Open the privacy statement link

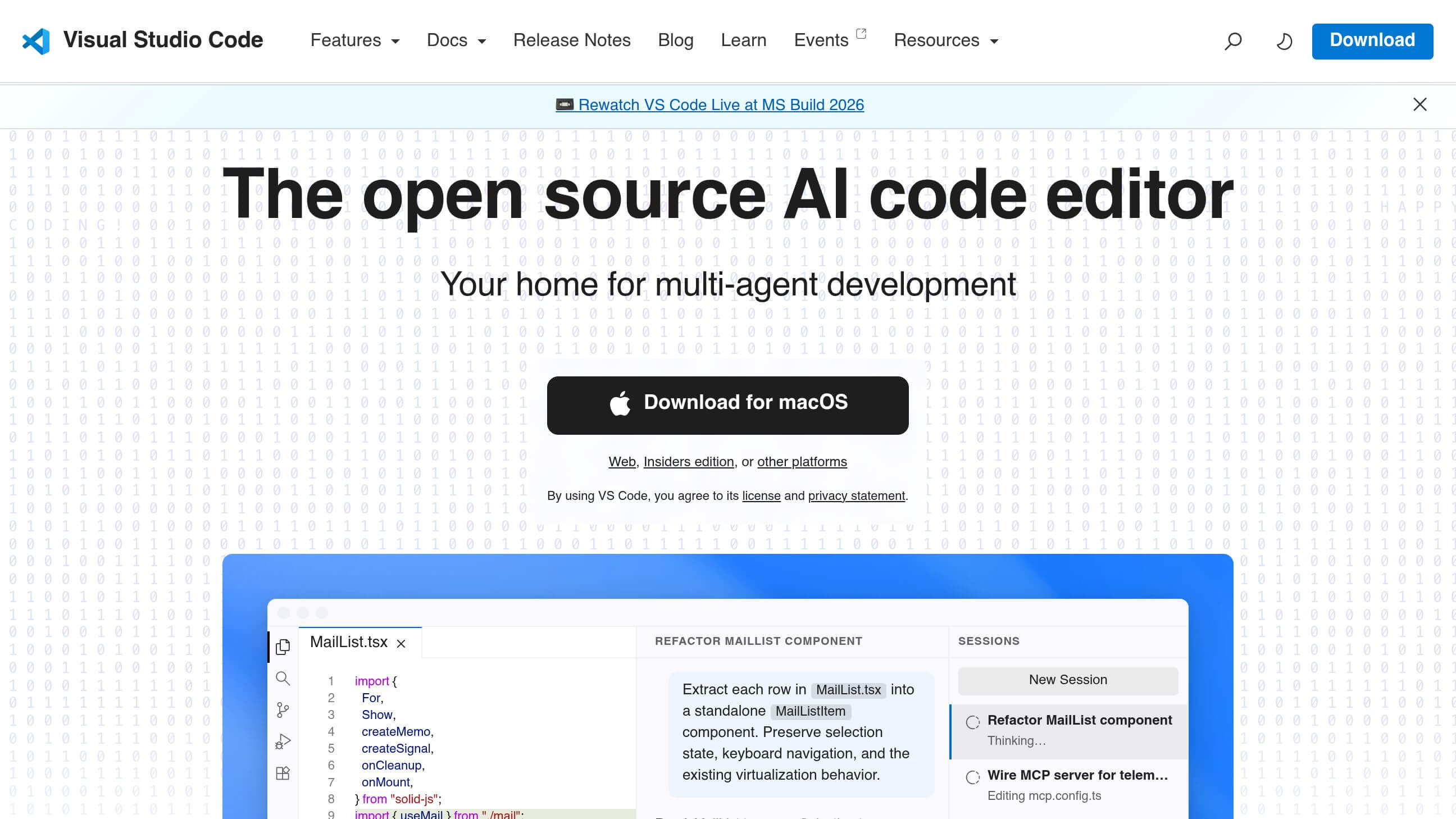tap(856, 495)
